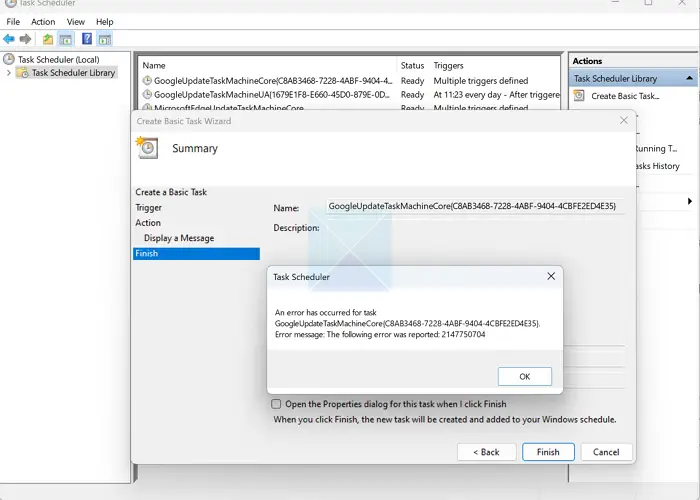This screenshot has height=500, width=700.
Task: Select the GoogleUpdateTaskMachineUA task row
Action: [x=350, y=94]
